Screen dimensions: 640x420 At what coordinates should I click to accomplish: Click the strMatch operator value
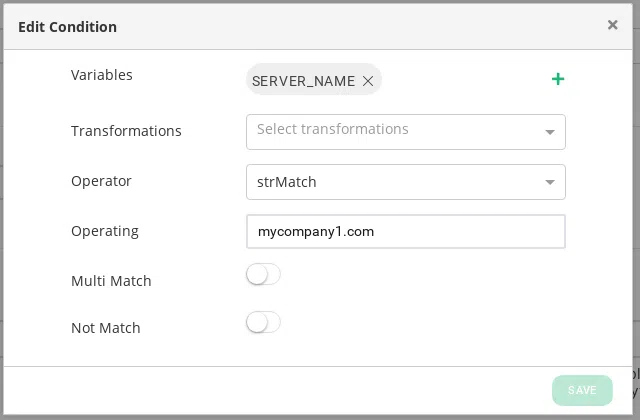pos(287,182)
